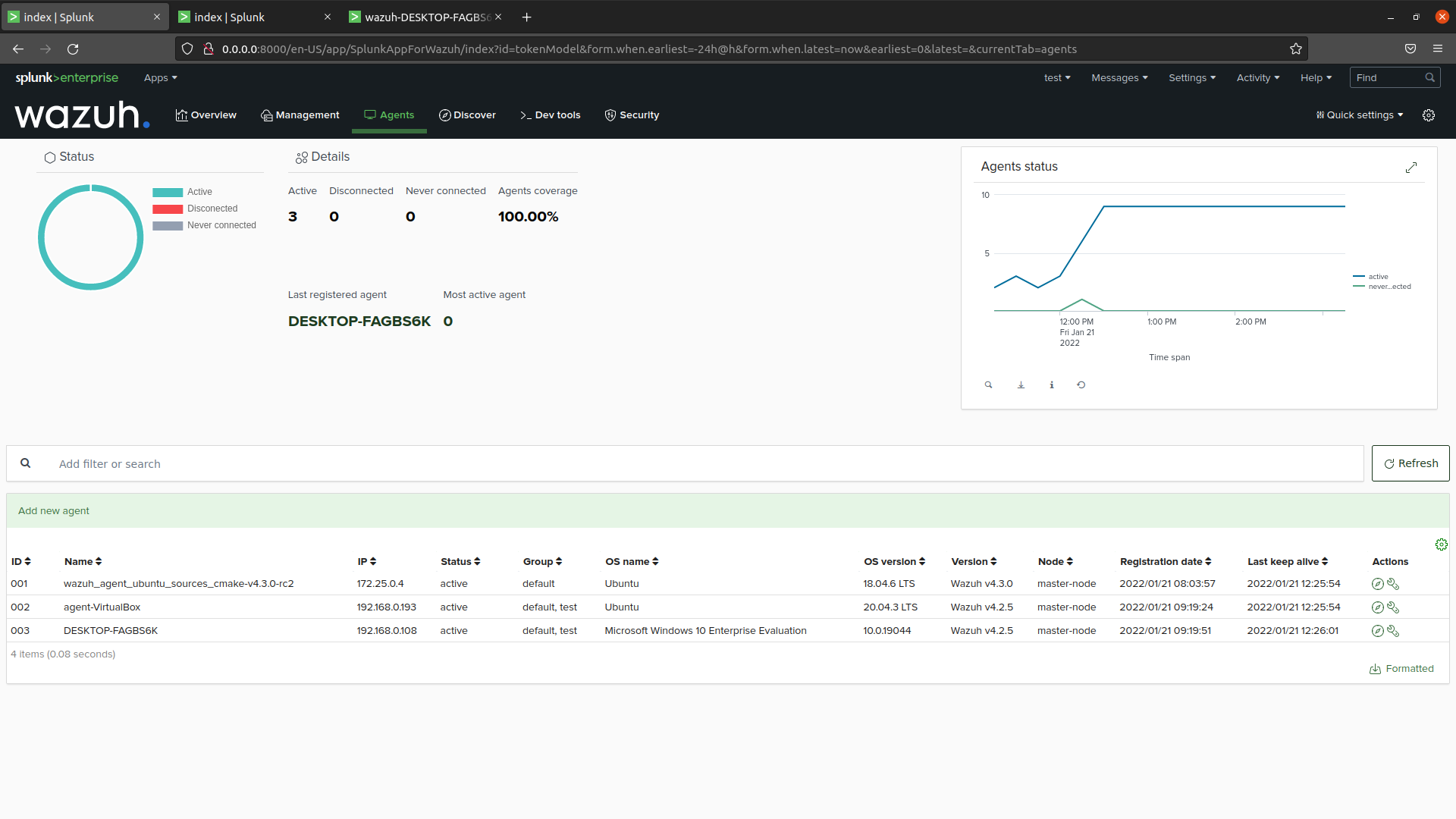
Task: Sort by Status column header
Action: coord(460,562)
